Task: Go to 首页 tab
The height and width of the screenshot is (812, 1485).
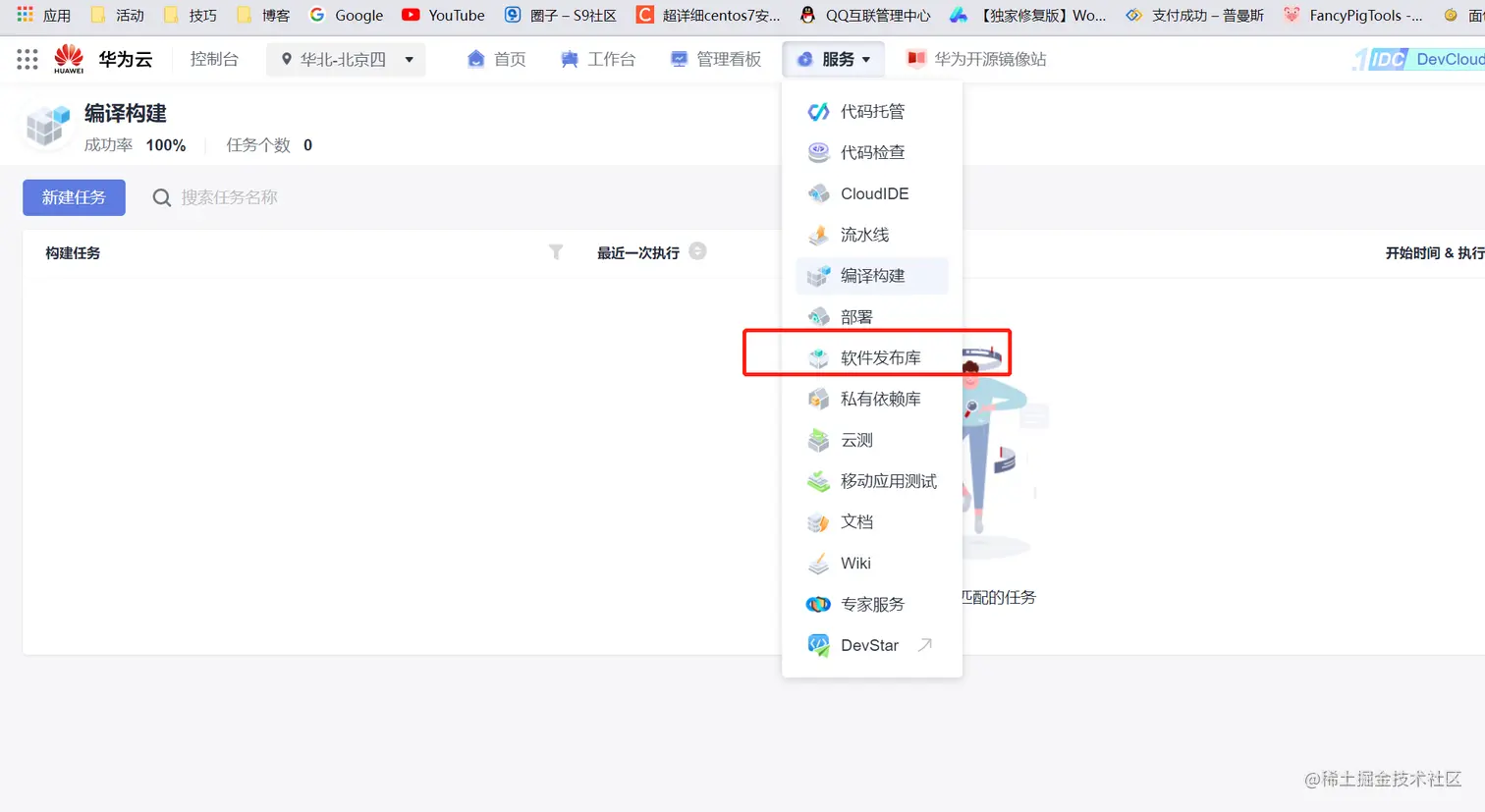Action: [497, 60]
